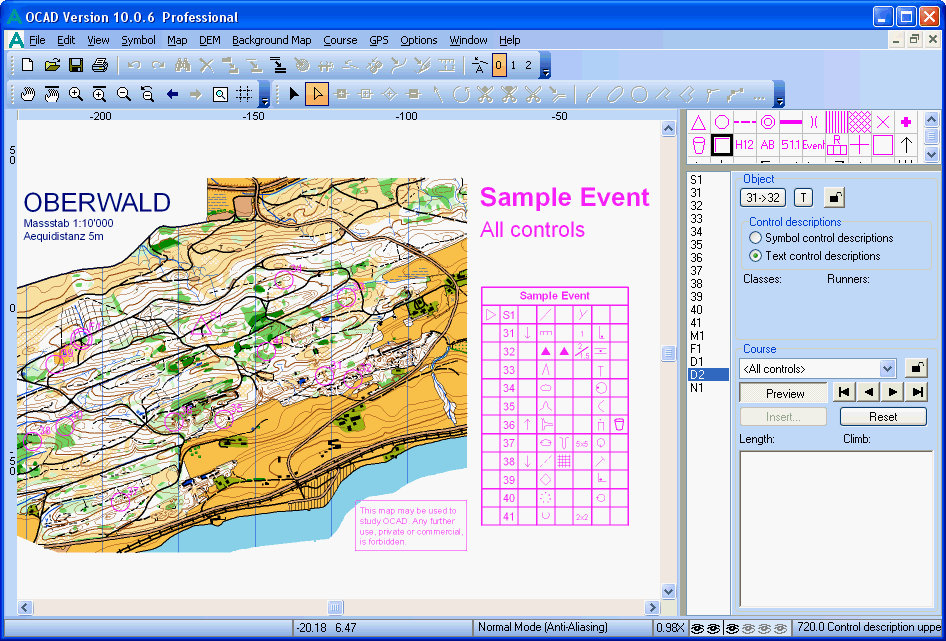Click the Save file icon
Screen dimensions: 946x641
76,66
